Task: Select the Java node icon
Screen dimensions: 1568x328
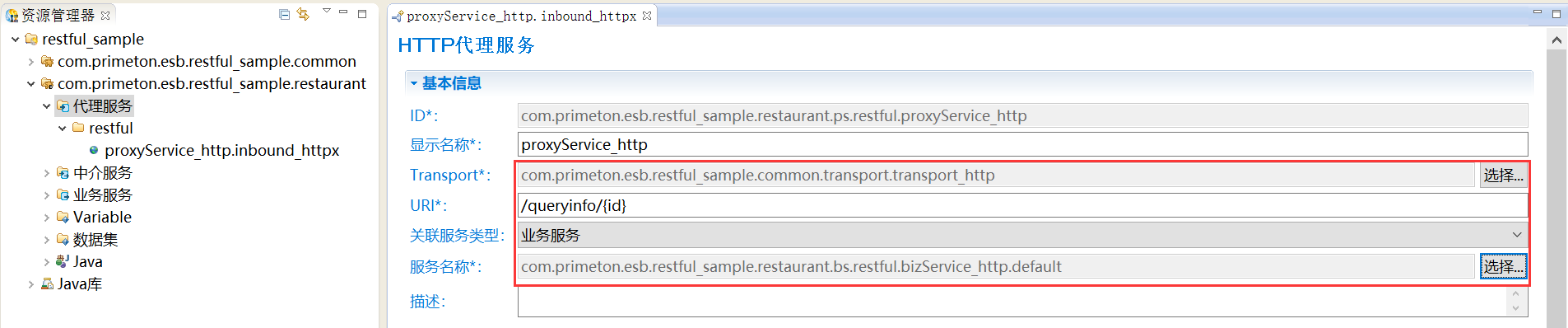Action: point(63,262)
